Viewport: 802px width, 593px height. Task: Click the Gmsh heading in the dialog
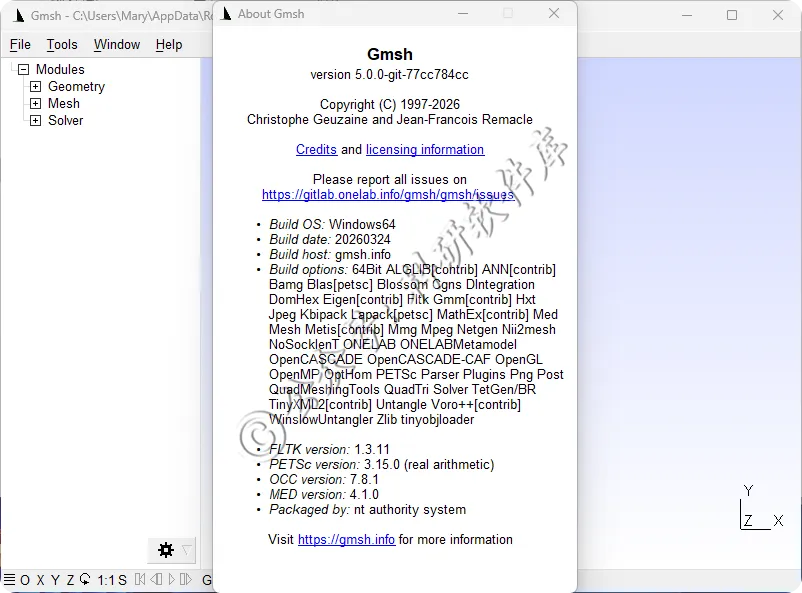[x=390, y=54]
